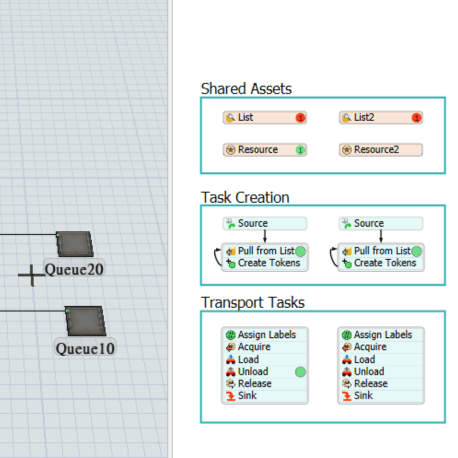
Task: Click the right Create Tokens icon
Action: [x=347, y=263]
